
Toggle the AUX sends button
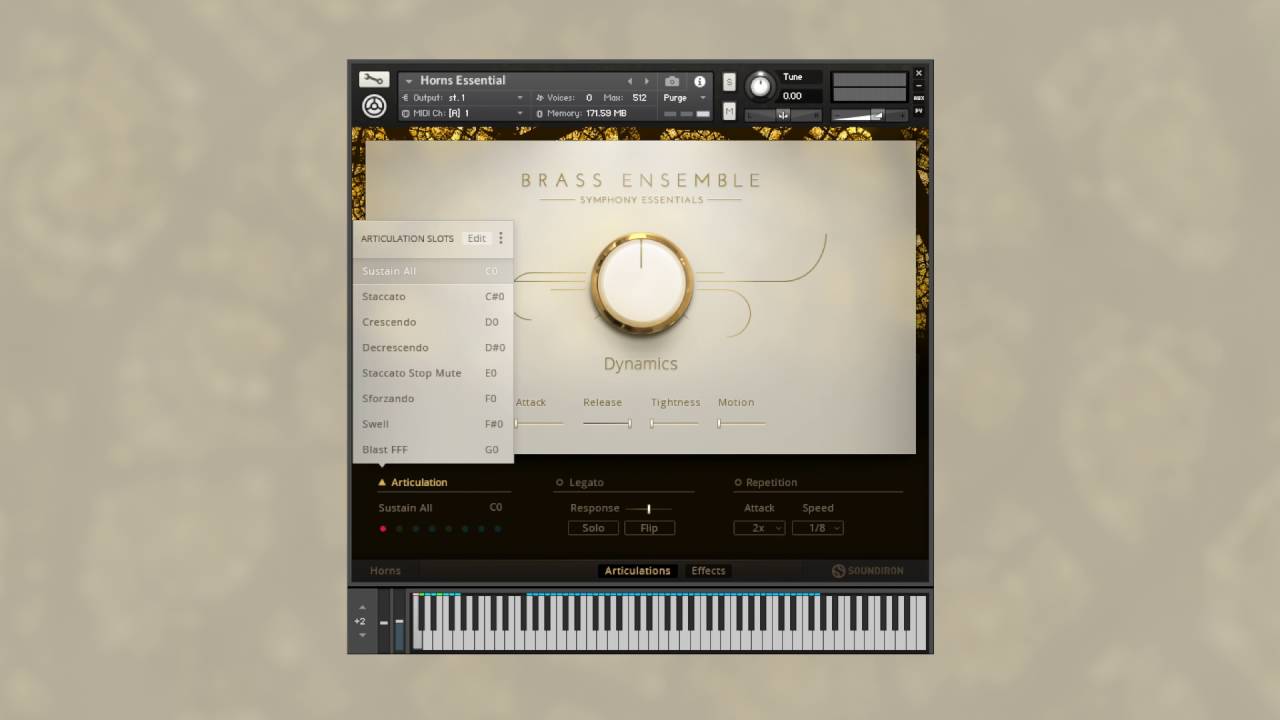[919, 98]
